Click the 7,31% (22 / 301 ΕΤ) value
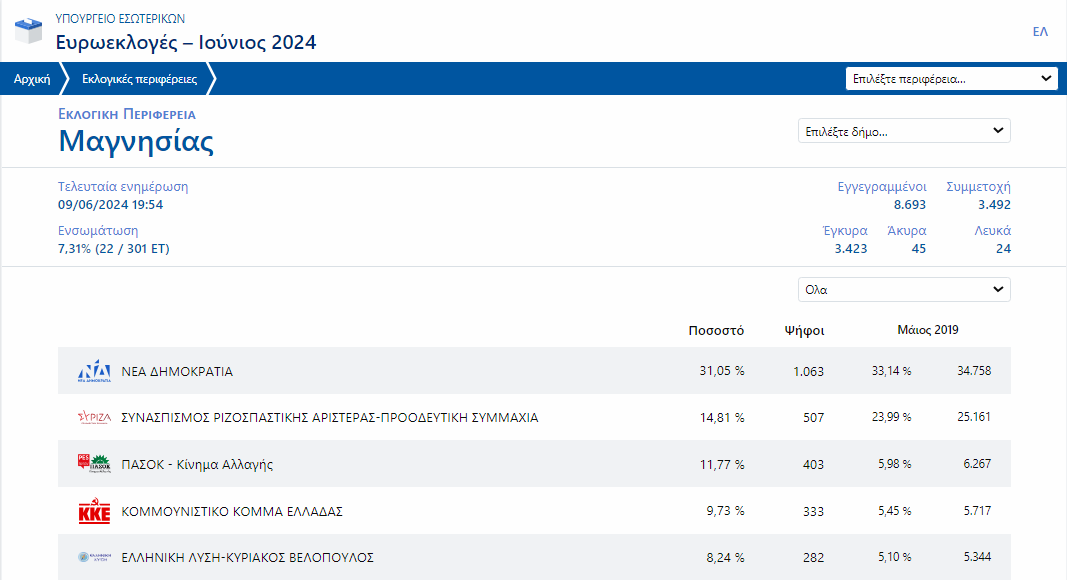The height and width of the screenshot is (580, 1067). point(114,248)
